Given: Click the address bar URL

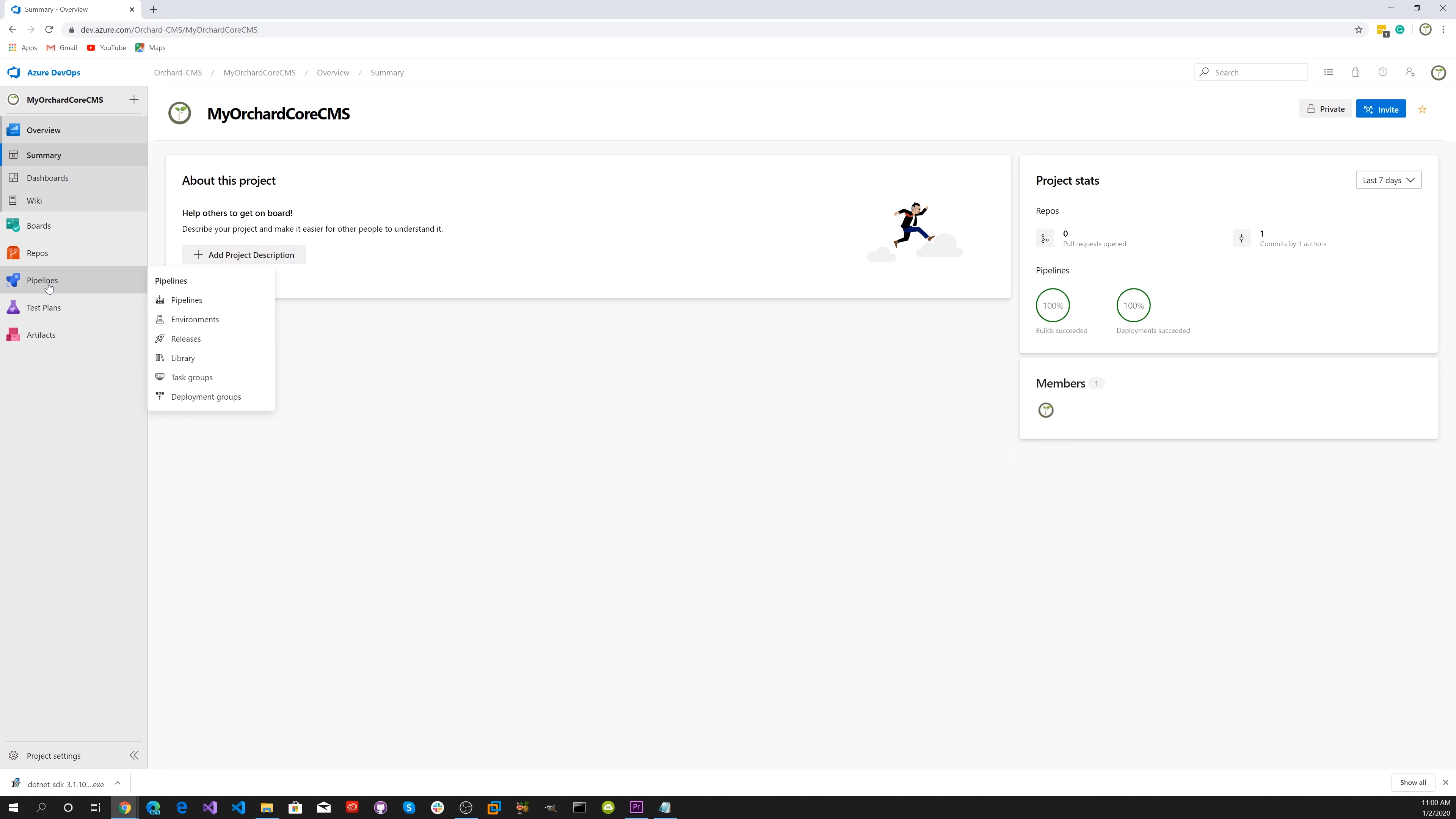Looking at the screenshot, I should (169, 30).
